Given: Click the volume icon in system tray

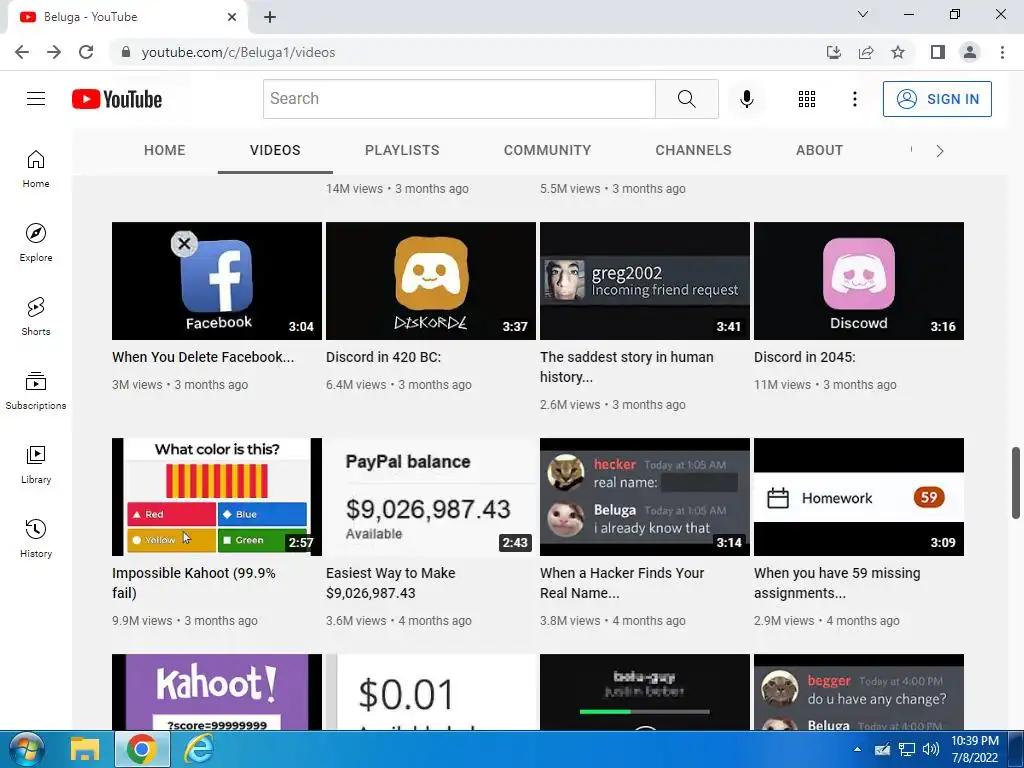Looking at the screenshot, I should click(x=931, y=749).
